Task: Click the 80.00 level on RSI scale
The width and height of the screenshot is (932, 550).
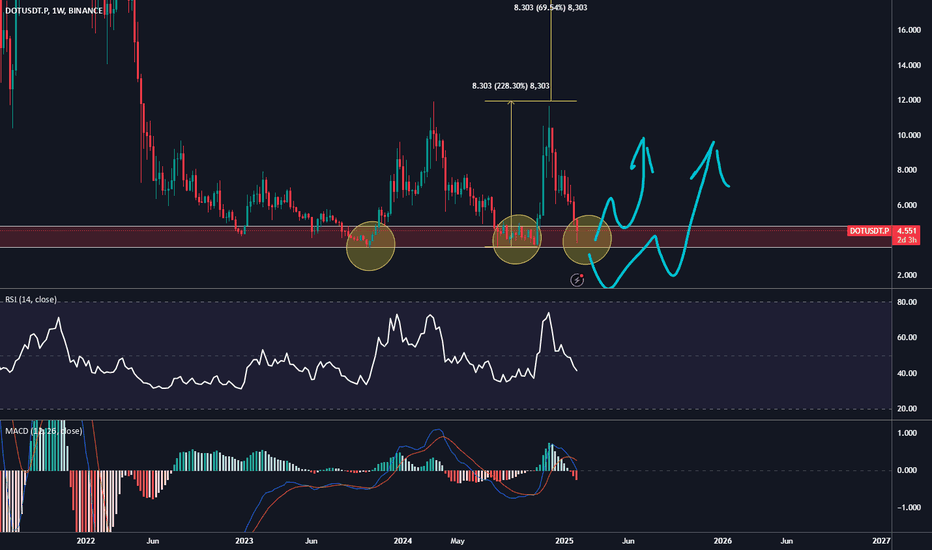Action: tap(908, 302)
